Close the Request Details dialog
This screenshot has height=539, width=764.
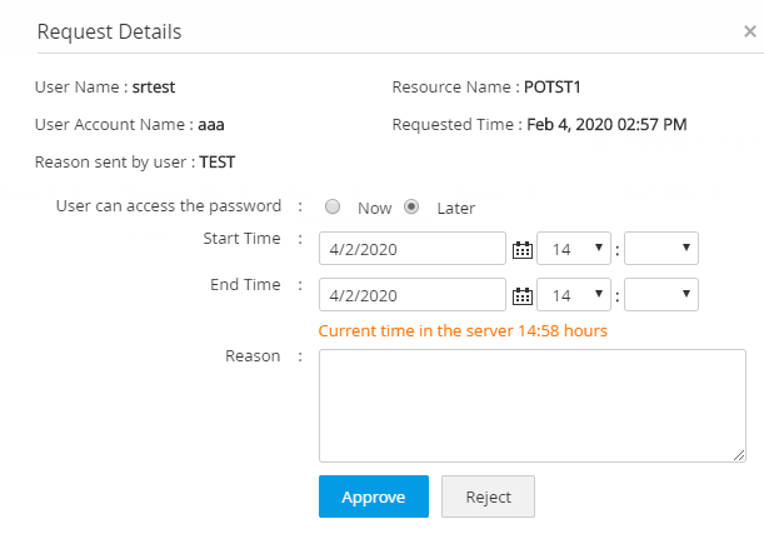click(x=749, y=32)
